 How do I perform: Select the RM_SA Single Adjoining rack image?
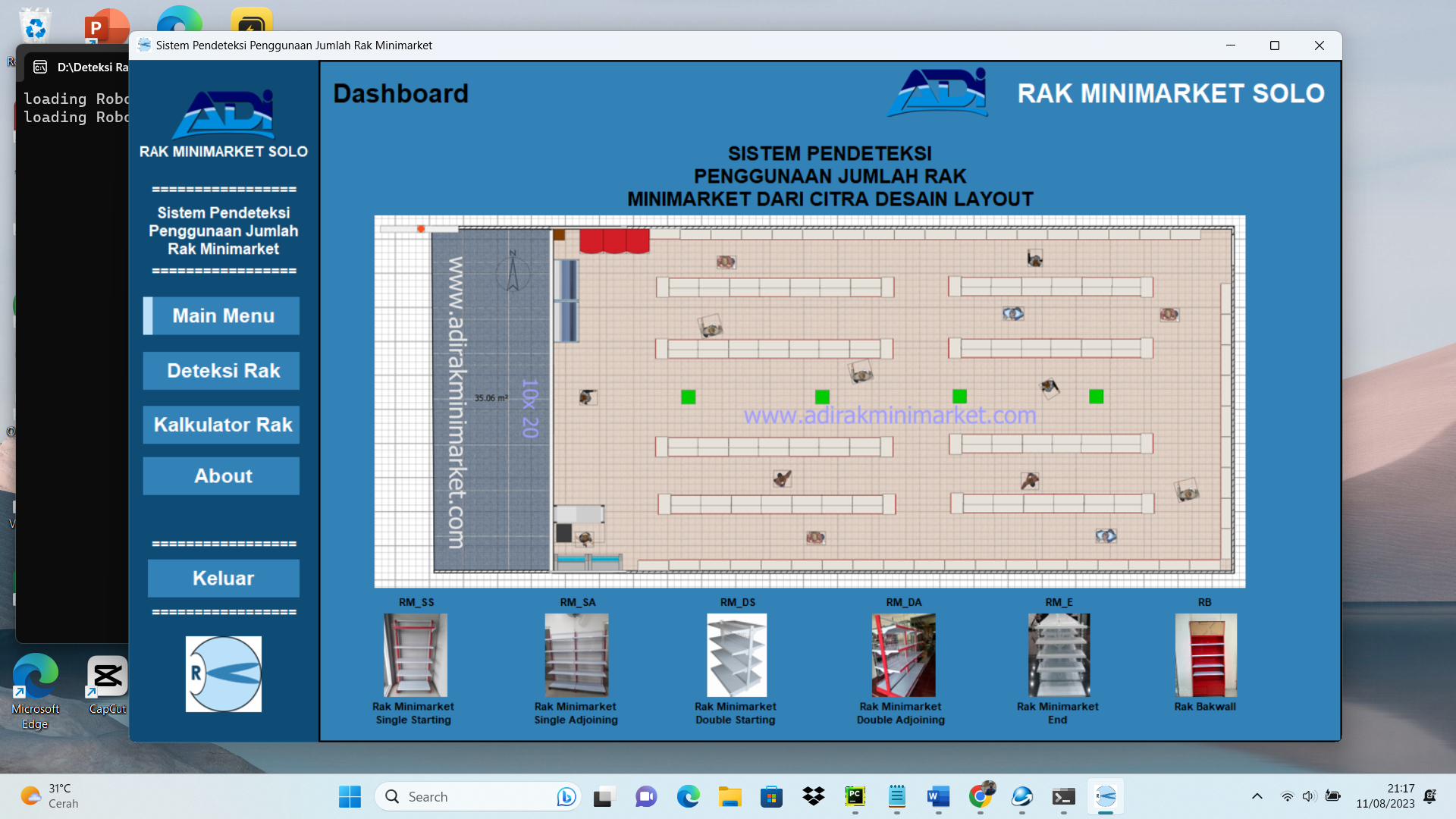(x=576, y=655)
